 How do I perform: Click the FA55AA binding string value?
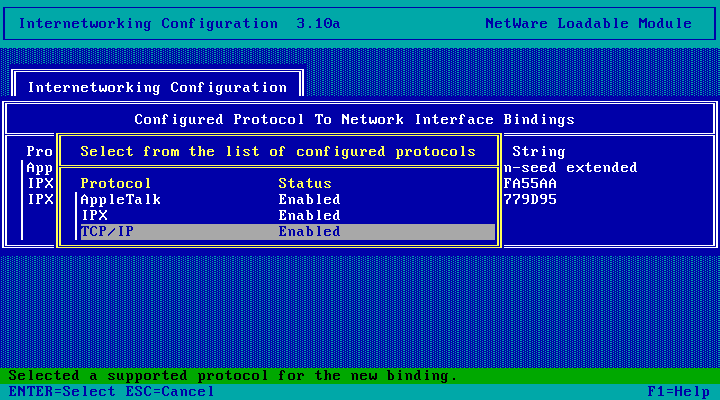coord(530,184)
